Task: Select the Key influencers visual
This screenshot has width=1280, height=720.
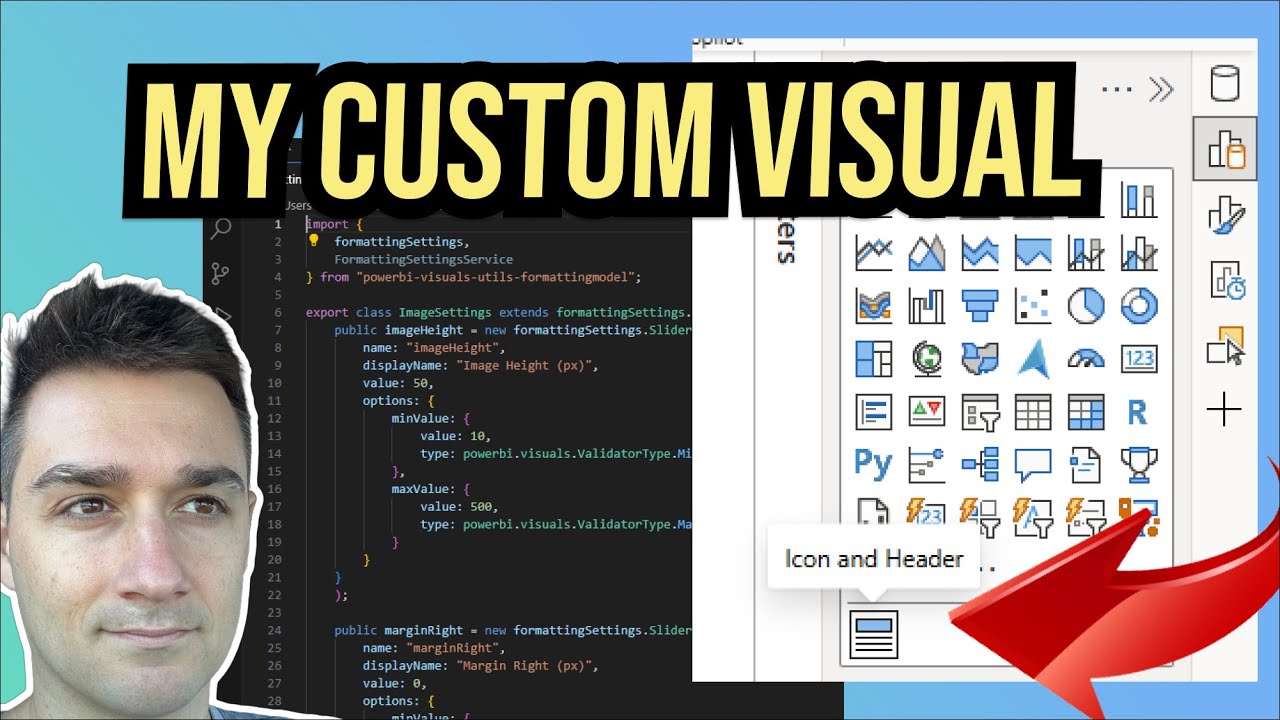Action: (x=927, y=464)
